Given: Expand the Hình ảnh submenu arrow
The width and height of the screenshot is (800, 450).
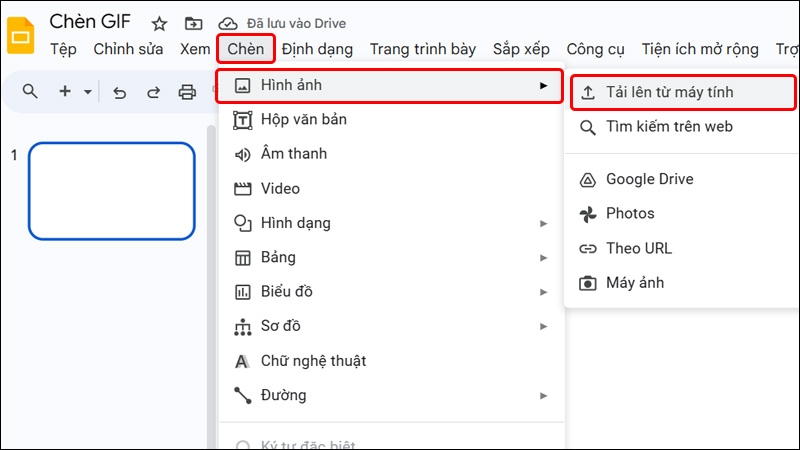Looking at the screenshot, I should point(543,86).
